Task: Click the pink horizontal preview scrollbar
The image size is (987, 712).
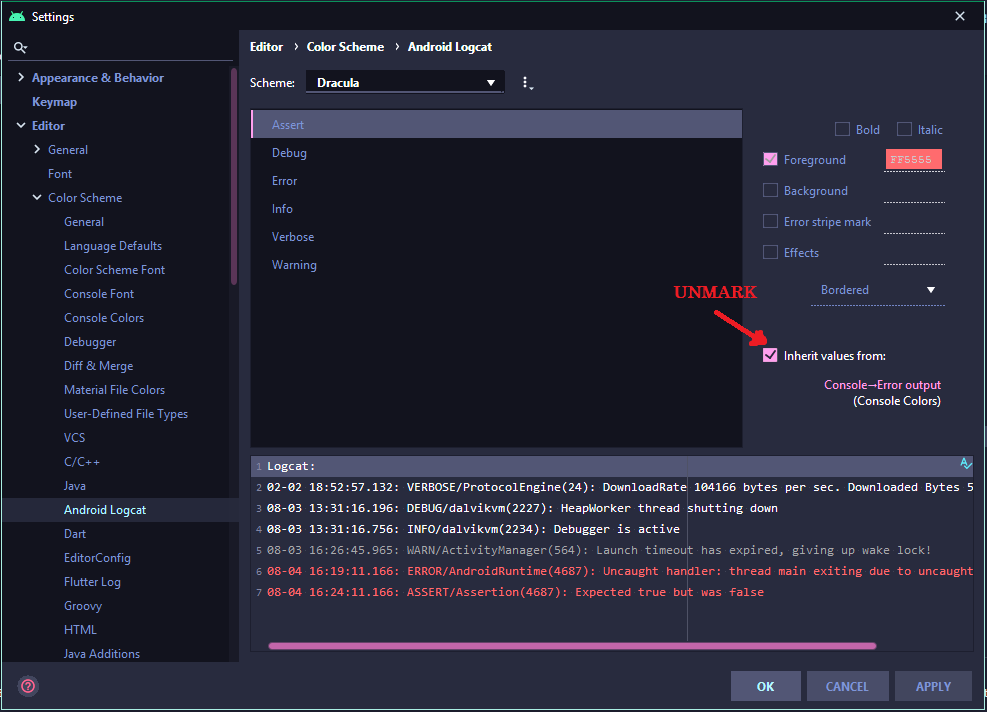Action: (x=571, y=646)
